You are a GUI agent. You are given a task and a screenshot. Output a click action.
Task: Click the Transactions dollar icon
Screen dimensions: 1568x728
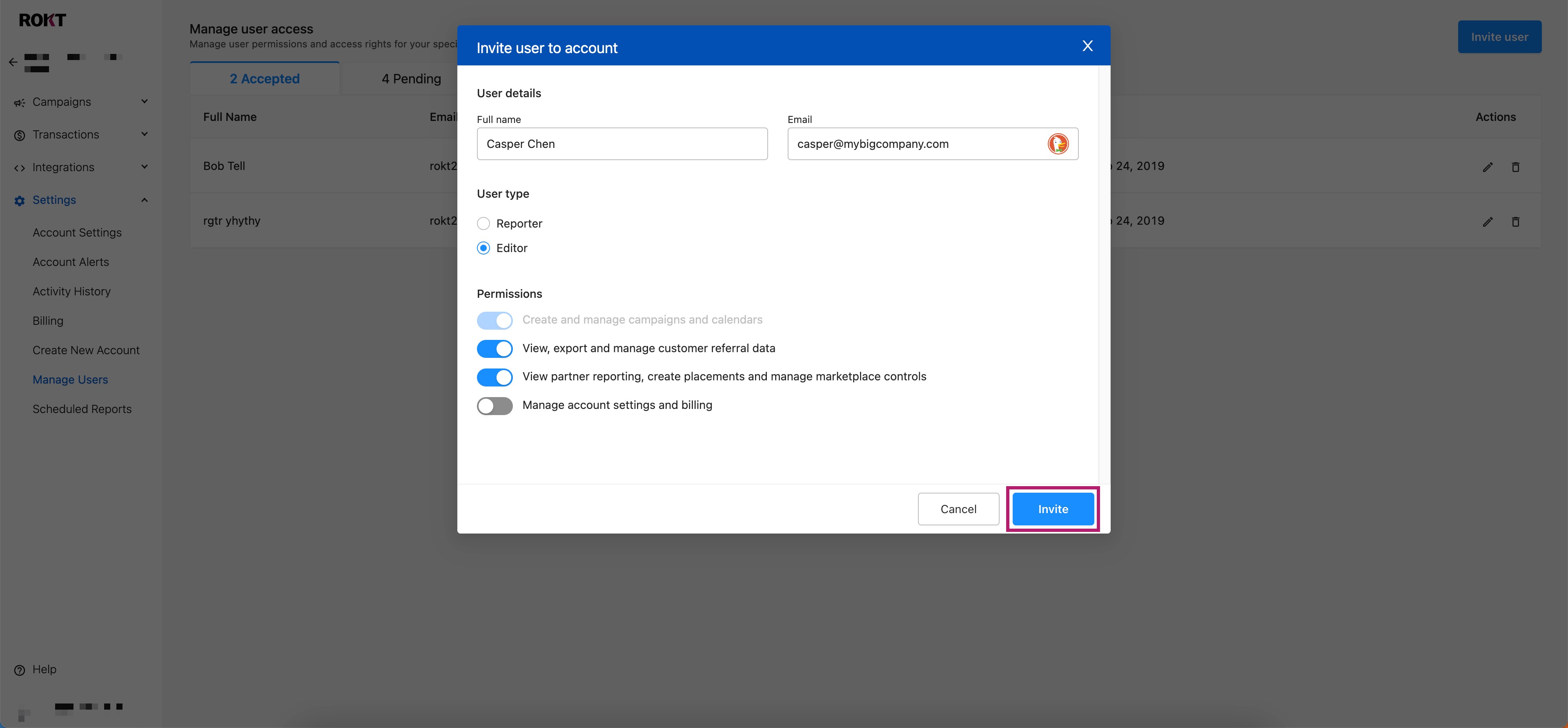point(20,135)
